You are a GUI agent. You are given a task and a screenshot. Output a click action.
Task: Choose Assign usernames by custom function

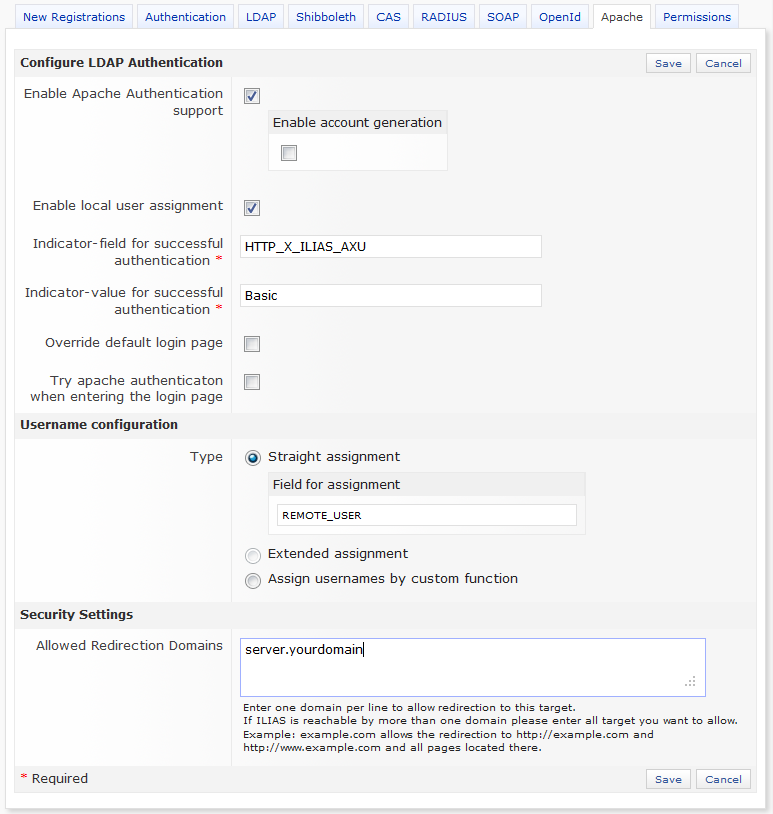pyautogui.click(x=252, y=580)
